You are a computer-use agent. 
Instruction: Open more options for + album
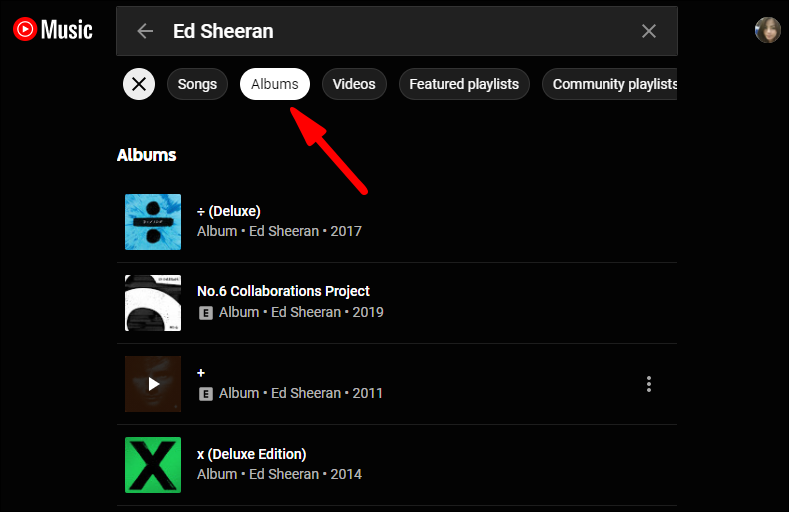click(649, 384)
